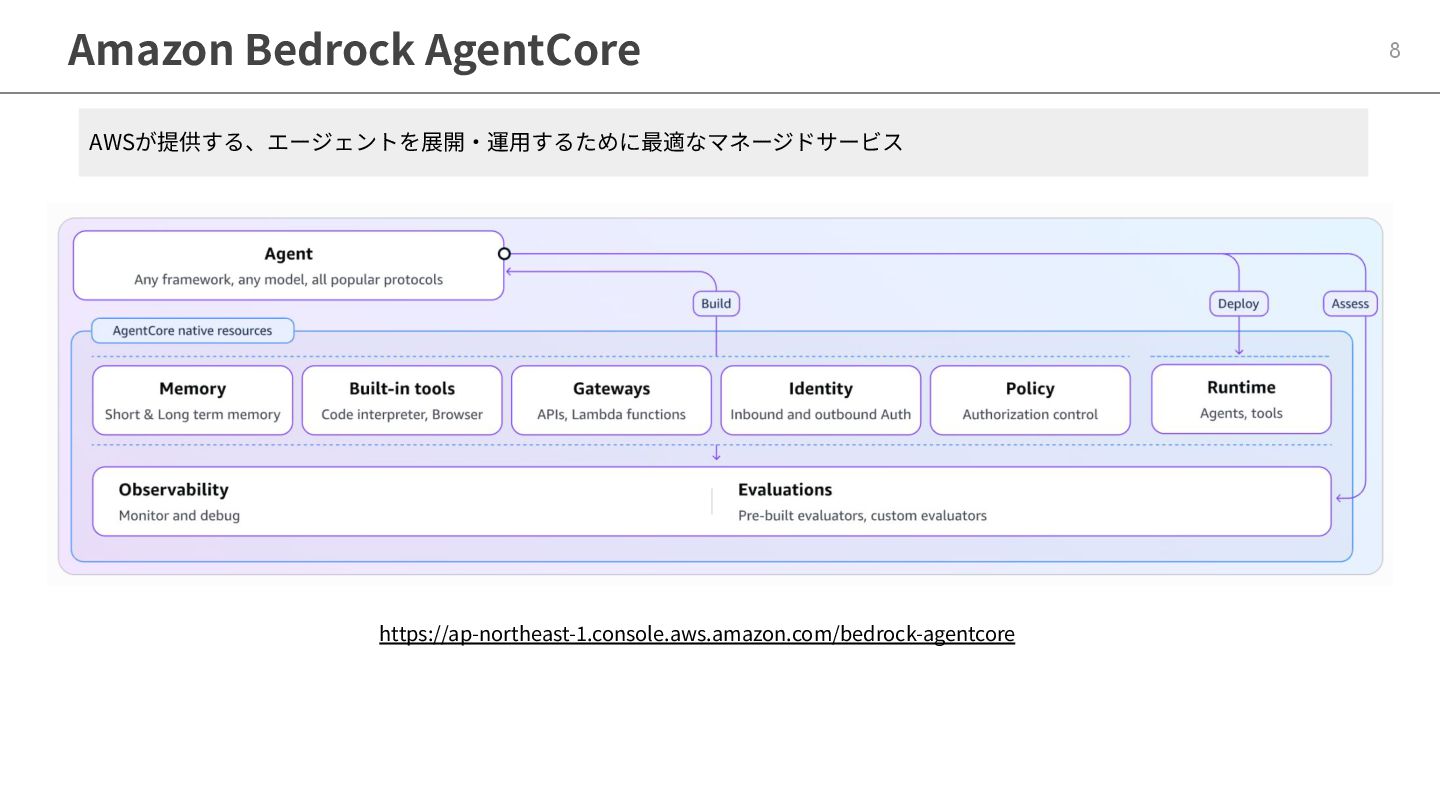Click the slide page number 8
The height and width of the screenshot is (810, 1440).
coord(1395,50)
